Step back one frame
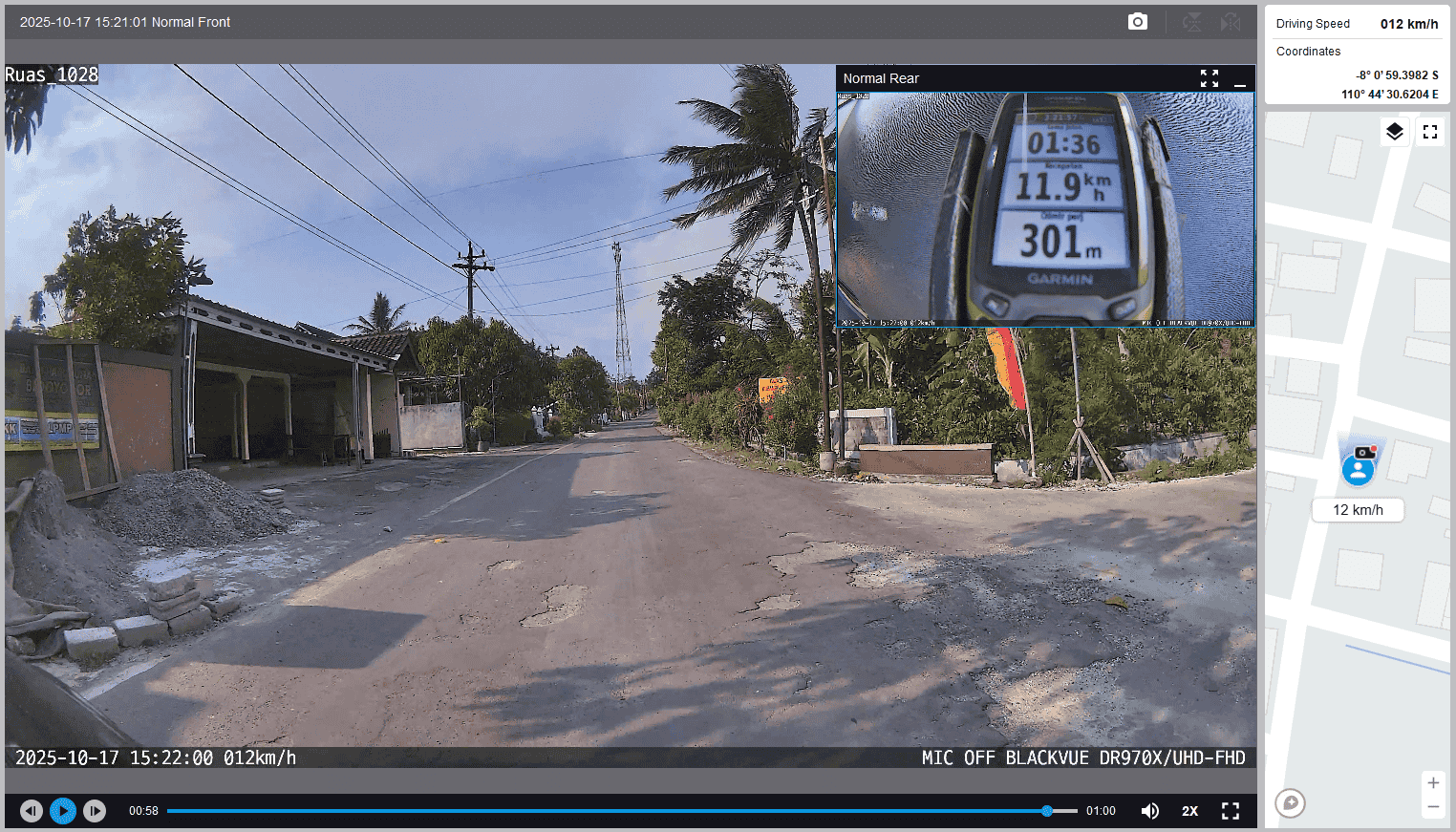Viewport: 1456px width, 832px height. click(32, 811)
